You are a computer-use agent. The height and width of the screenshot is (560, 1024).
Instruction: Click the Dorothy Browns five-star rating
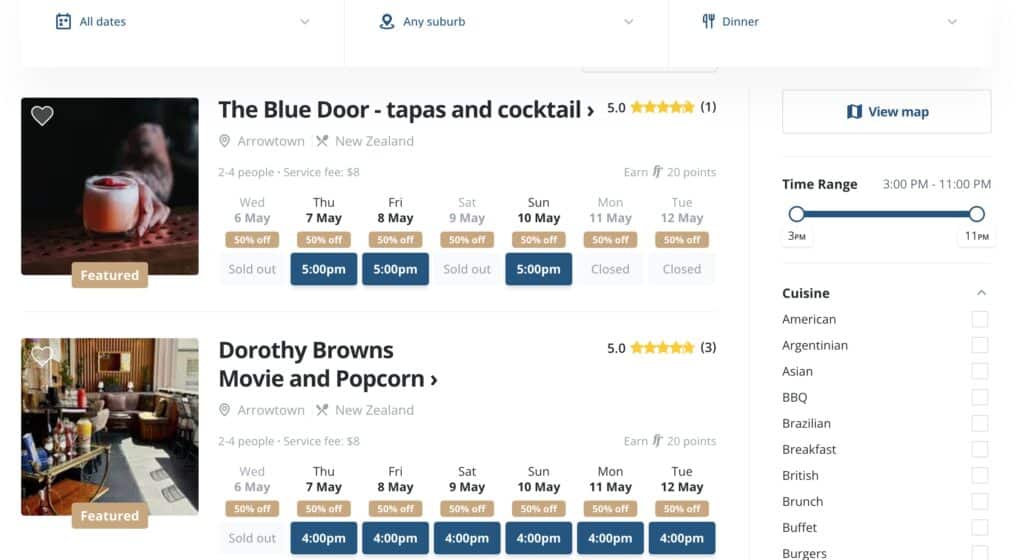(x=662, y=348)
